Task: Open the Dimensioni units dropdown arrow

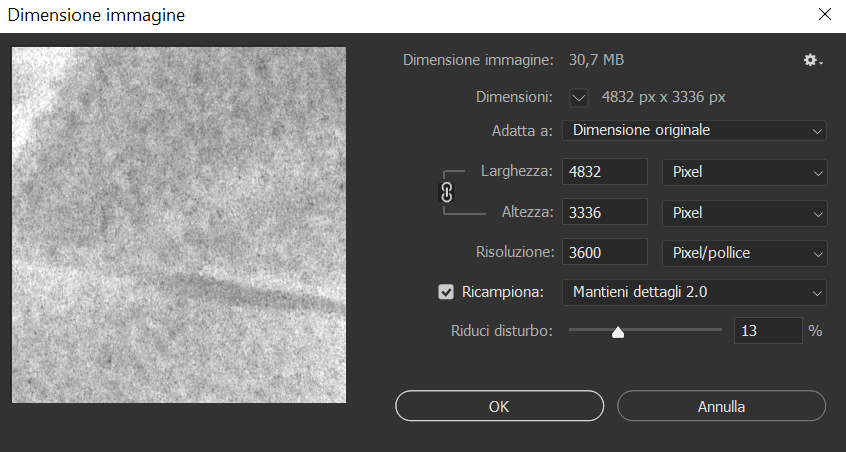Action: click(579, 98)
